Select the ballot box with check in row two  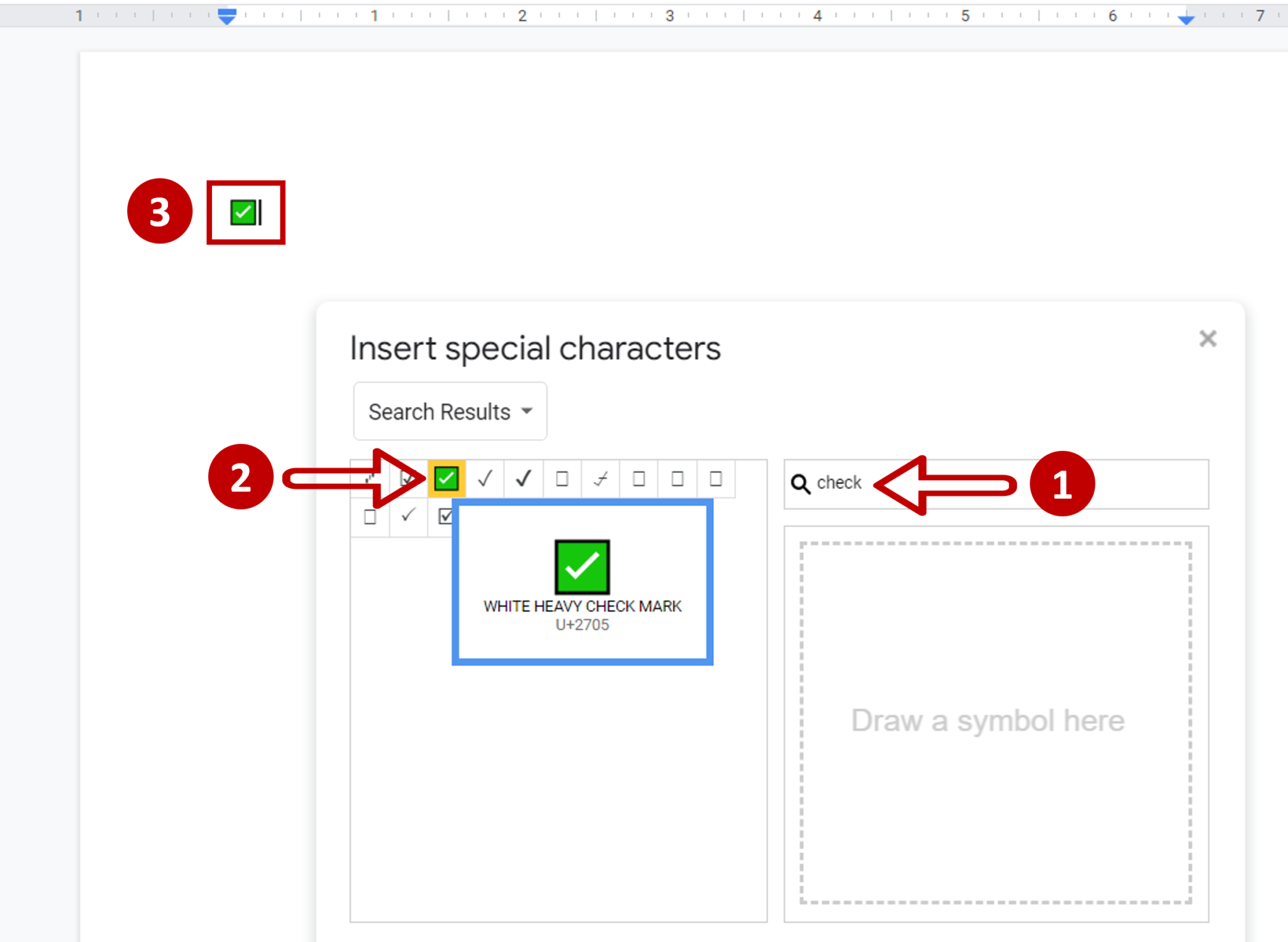(446, 516)
